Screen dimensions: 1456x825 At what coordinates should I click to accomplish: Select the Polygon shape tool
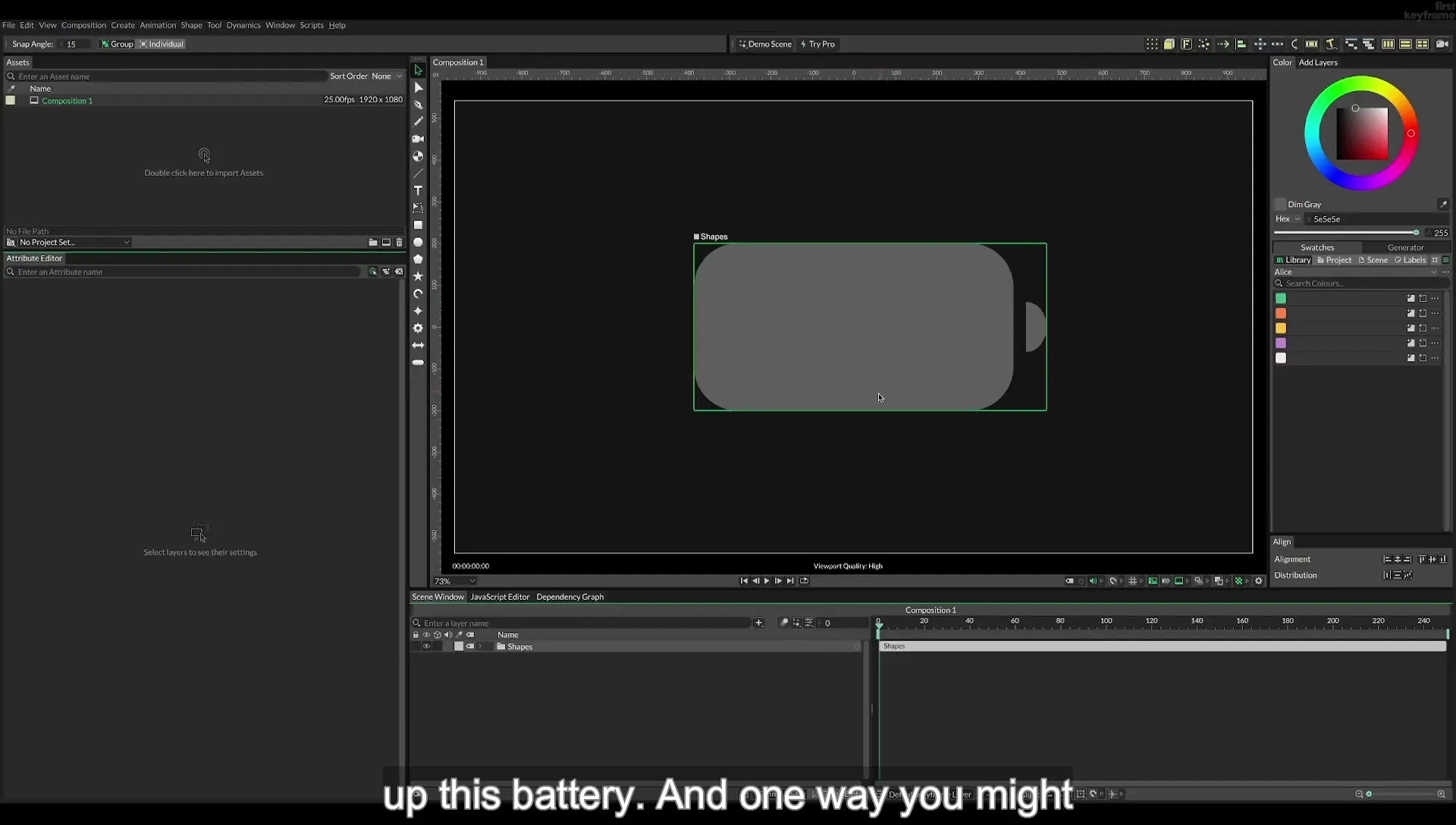[x=418, y=259]
